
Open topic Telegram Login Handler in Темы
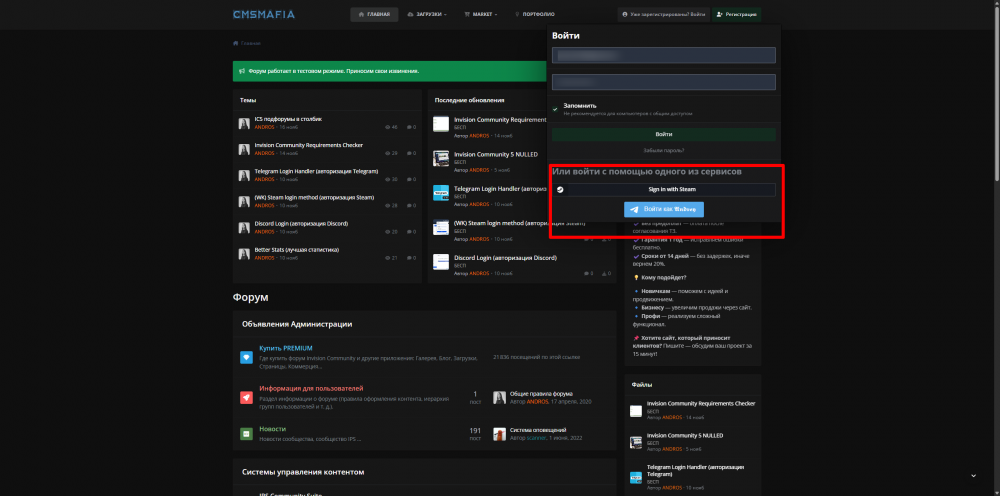[316, 171]
